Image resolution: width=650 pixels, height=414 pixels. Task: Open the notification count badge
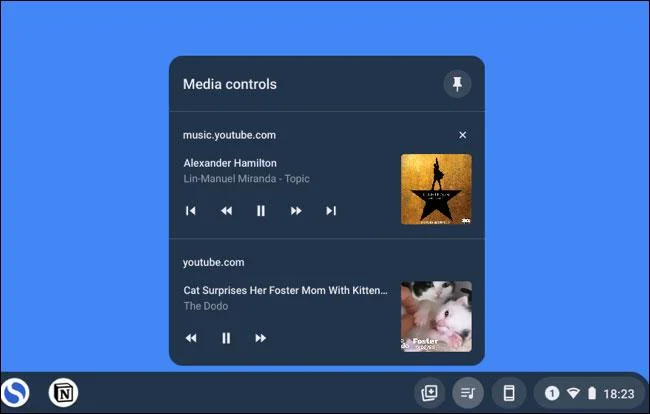(552, 393)
